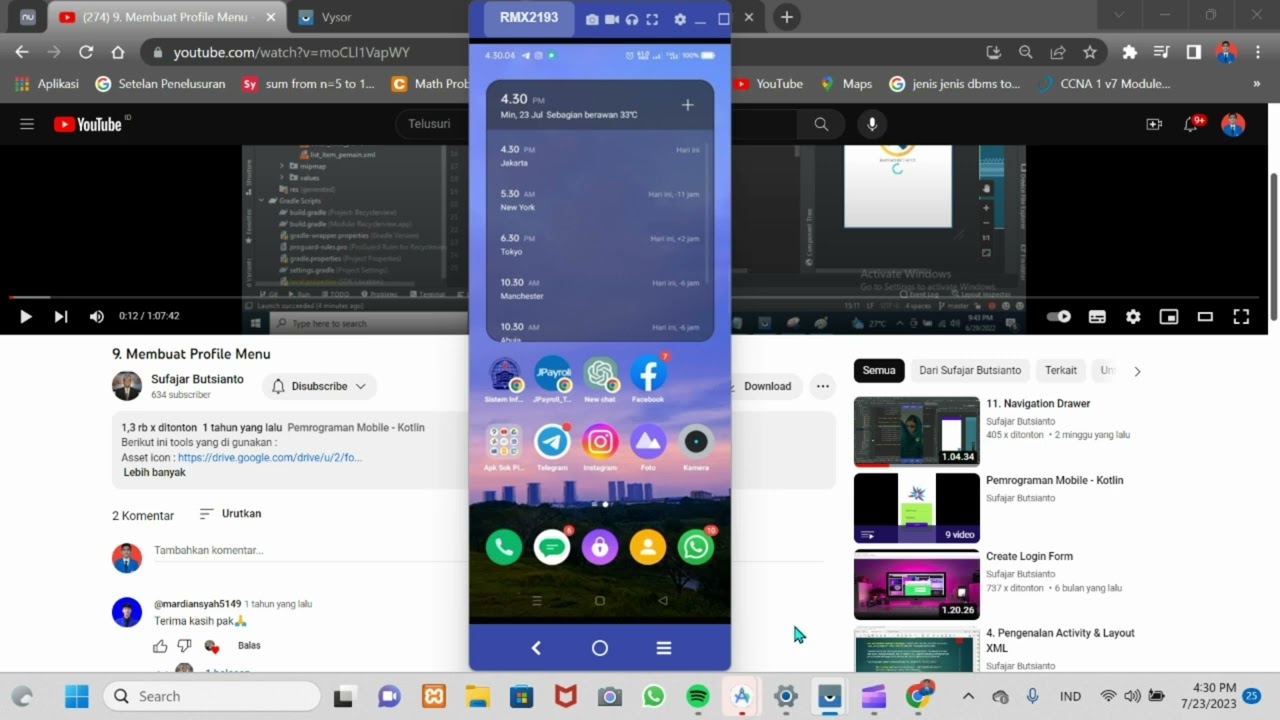Tap the Vysor home circle button

tap(600, 648)
